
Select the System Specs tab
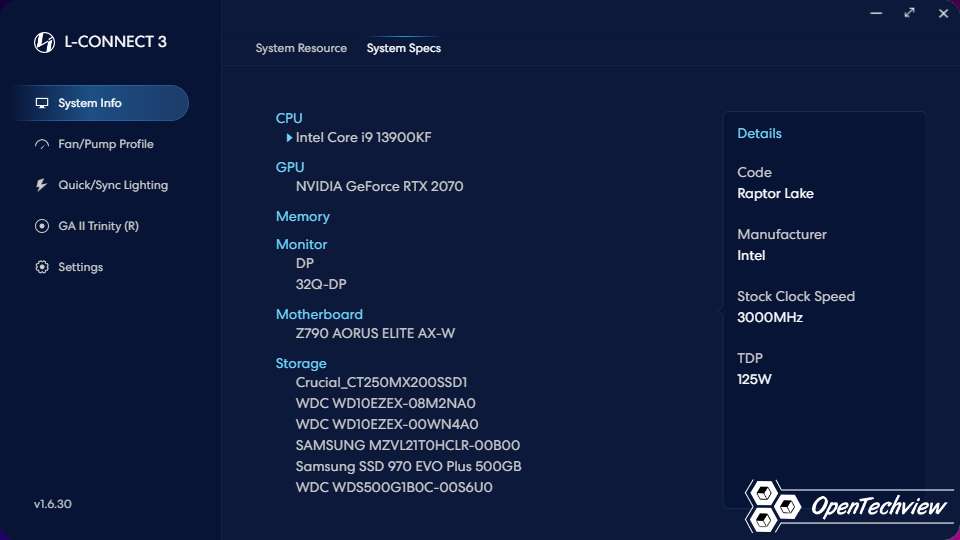(403, 48)
